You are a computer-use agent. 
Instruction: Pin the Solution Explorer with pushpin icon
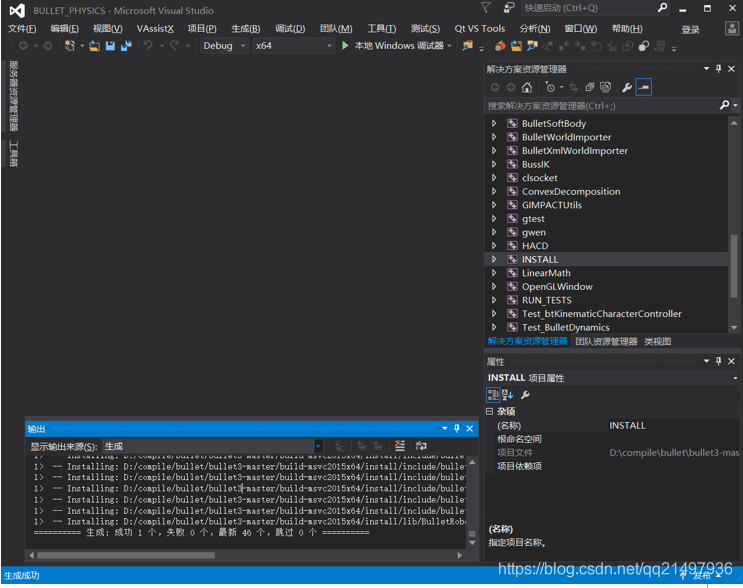tap(719, 69)
